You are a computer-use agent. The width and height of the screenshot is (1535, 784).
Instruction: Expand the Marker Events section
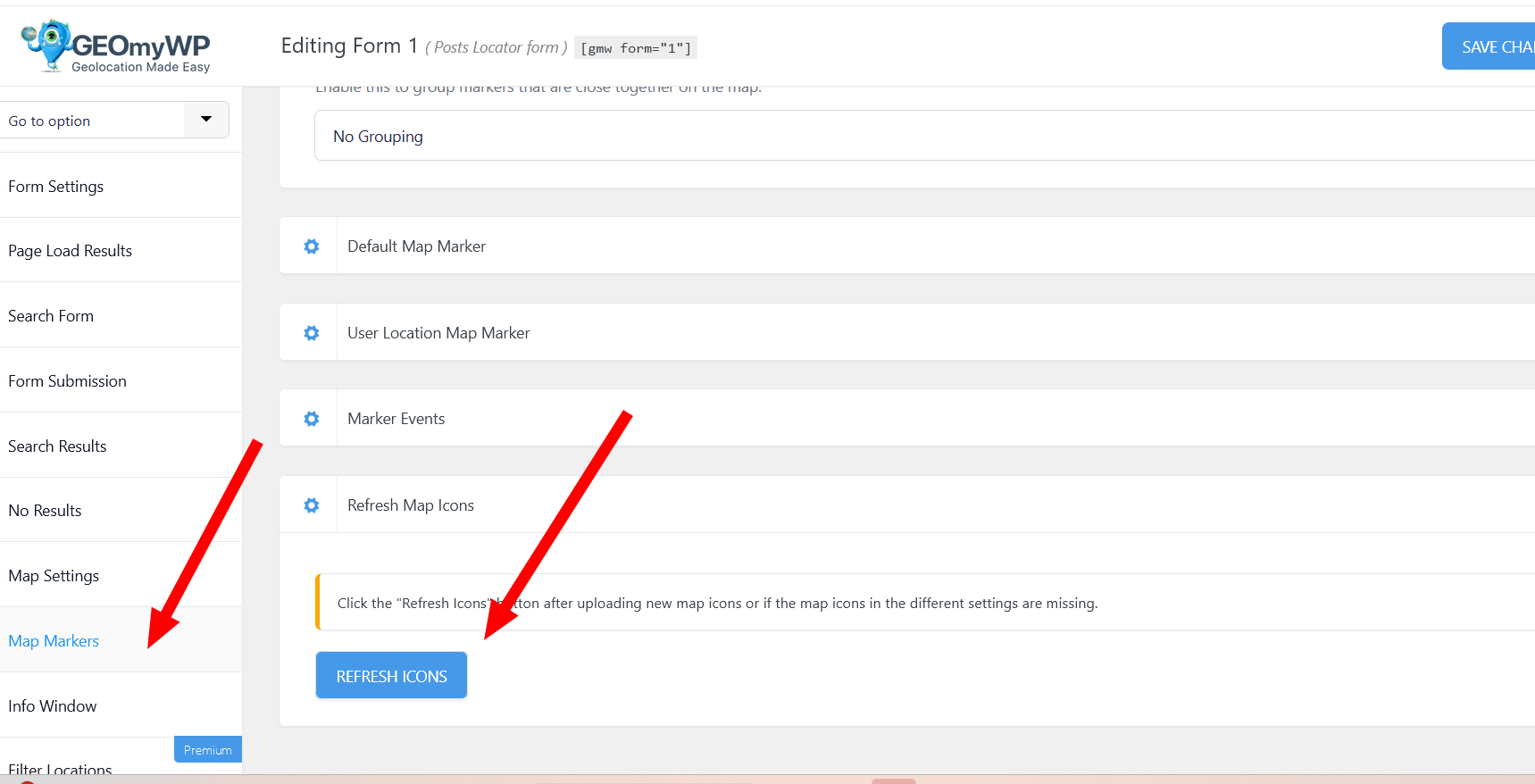tap(396, 419)
